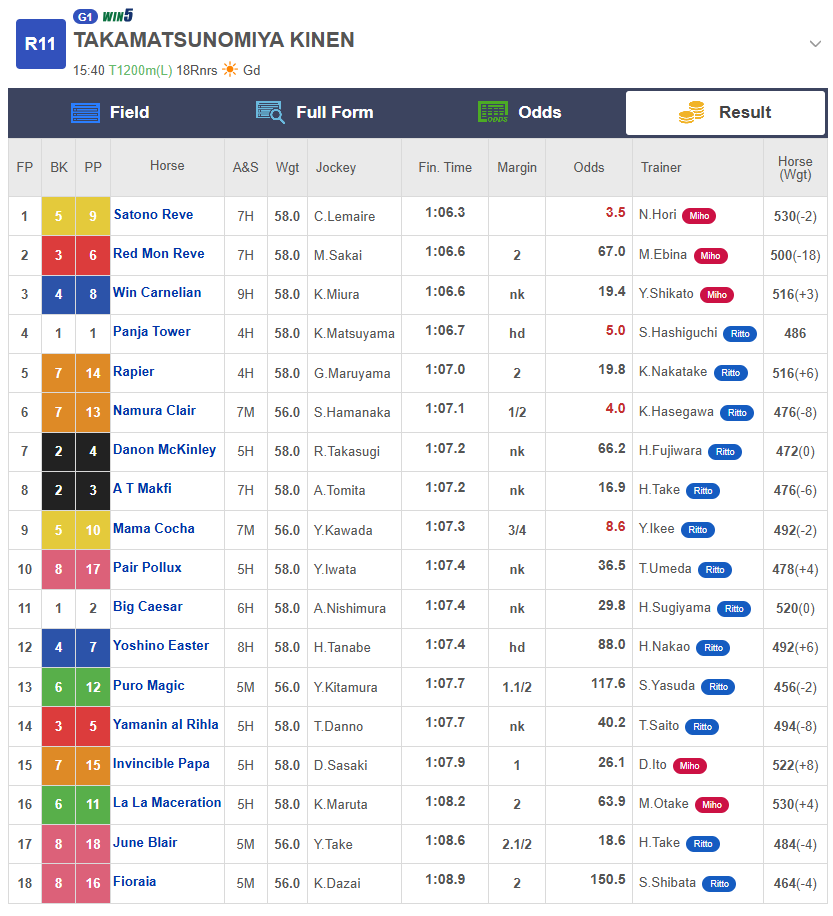Click Miho badge beside D.Ito

(690, 766)
